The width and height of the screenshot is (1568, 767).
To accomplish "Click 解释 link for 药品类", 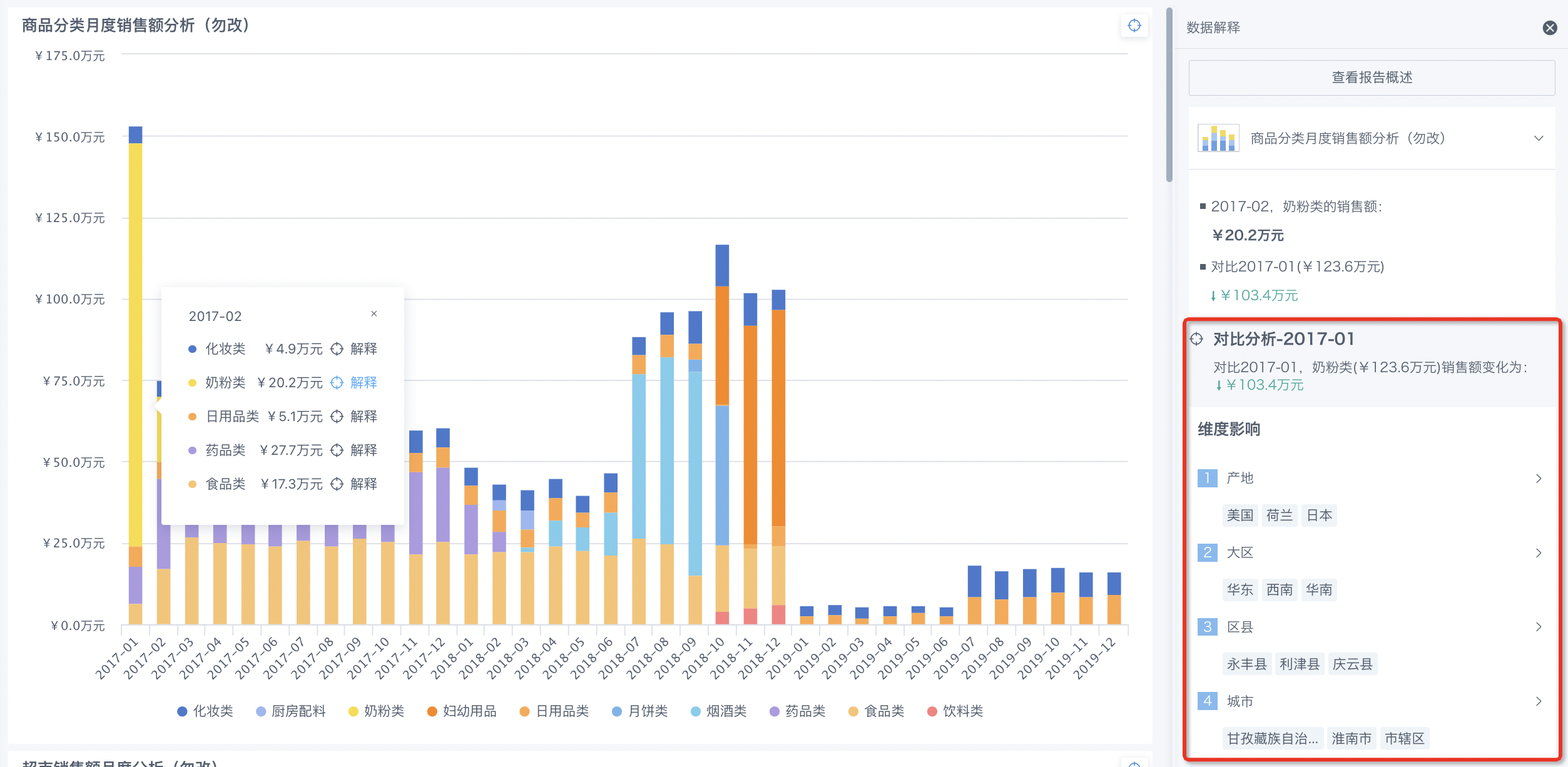I will tap(364, 450).
